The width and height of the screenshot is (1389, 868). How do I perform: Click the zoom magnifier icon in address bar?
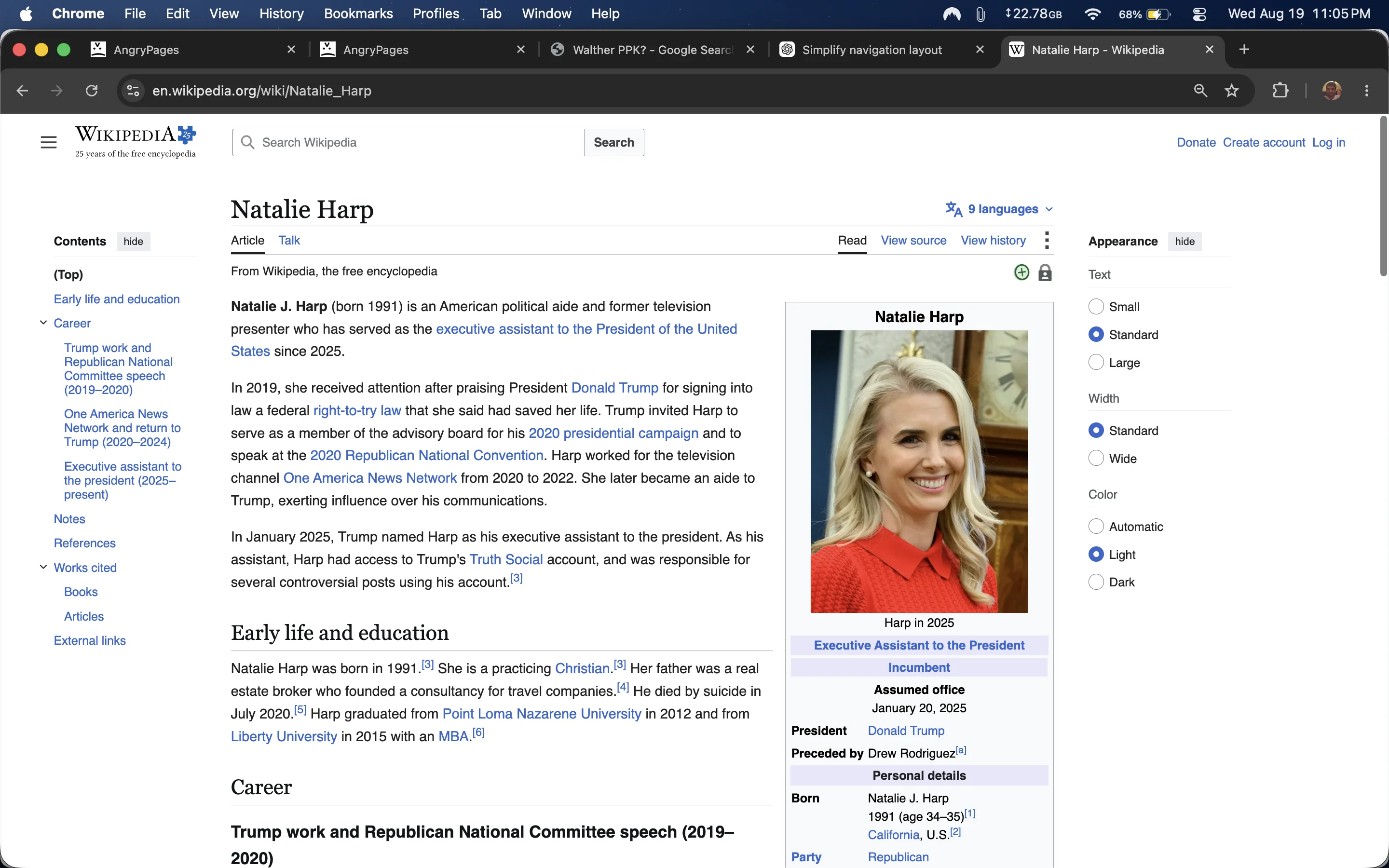(x=1200, y=91)
